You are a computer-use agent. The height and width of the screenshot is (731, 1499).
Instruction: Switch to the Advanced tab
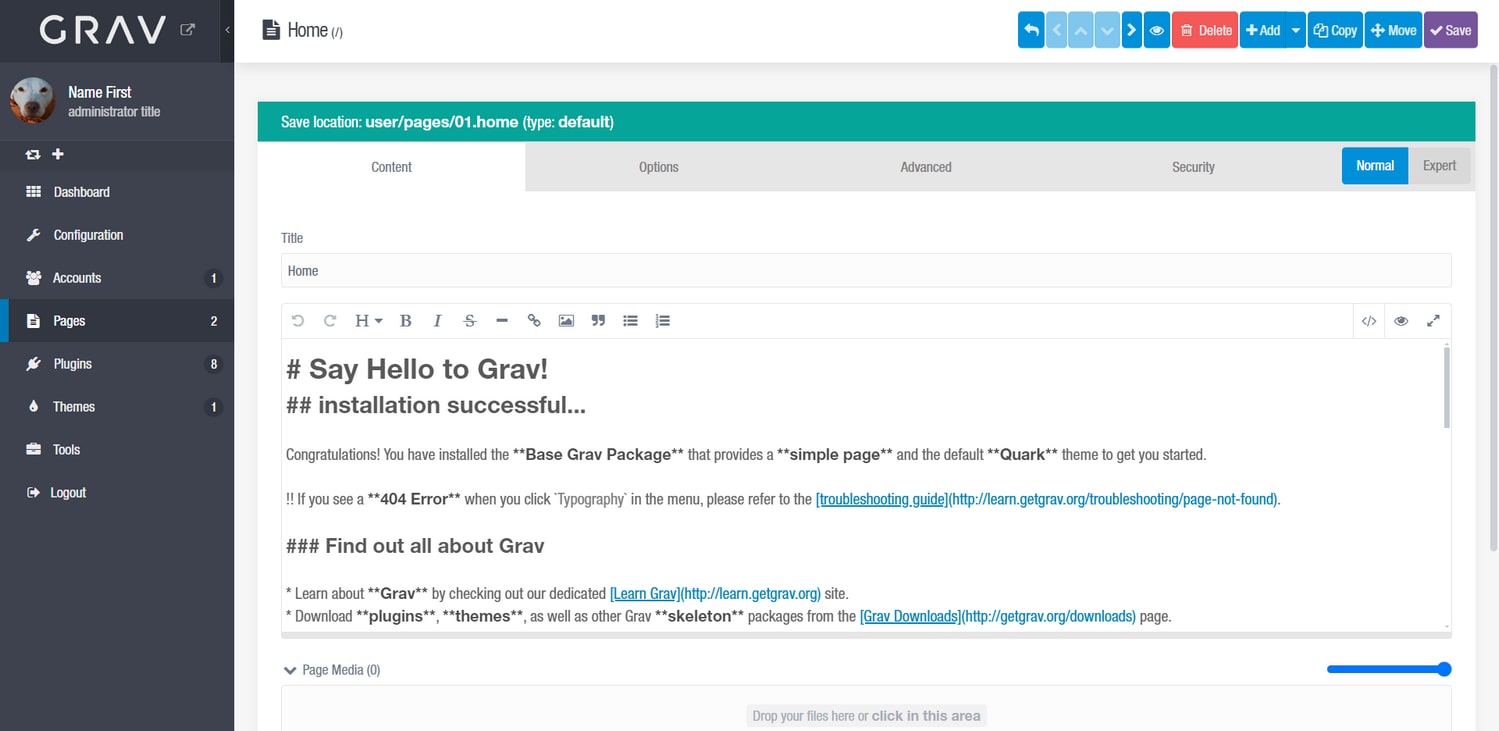(926, 167)
